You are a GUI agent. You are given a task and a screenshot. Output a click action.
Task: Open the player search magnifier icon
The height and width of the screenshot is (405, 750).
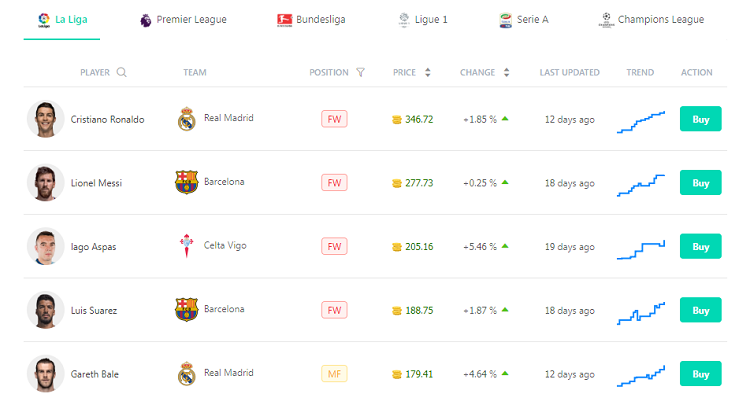pos(121,72)
